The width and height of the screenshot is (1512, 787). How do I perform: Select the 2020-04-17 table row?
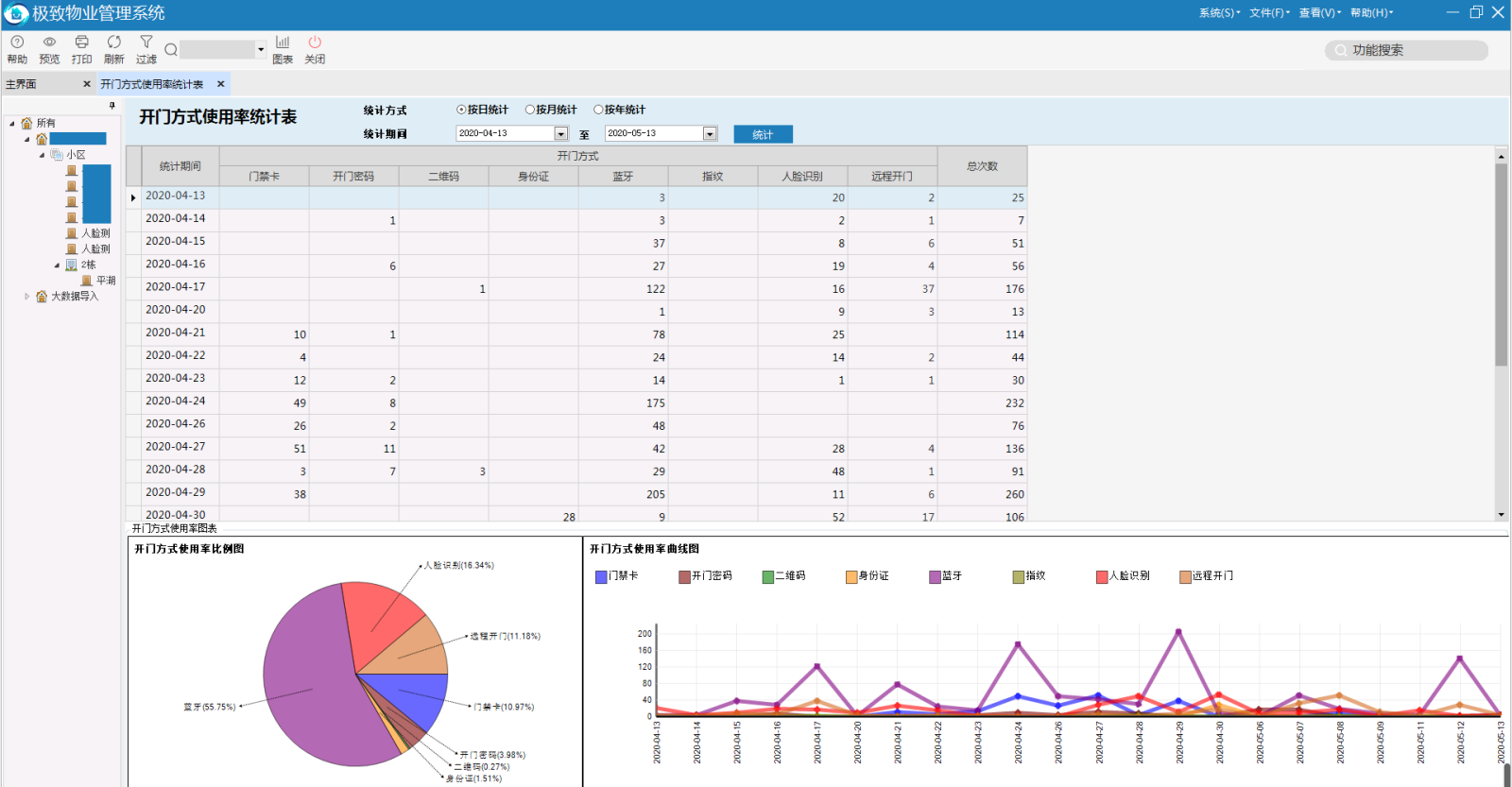[576, 288]
